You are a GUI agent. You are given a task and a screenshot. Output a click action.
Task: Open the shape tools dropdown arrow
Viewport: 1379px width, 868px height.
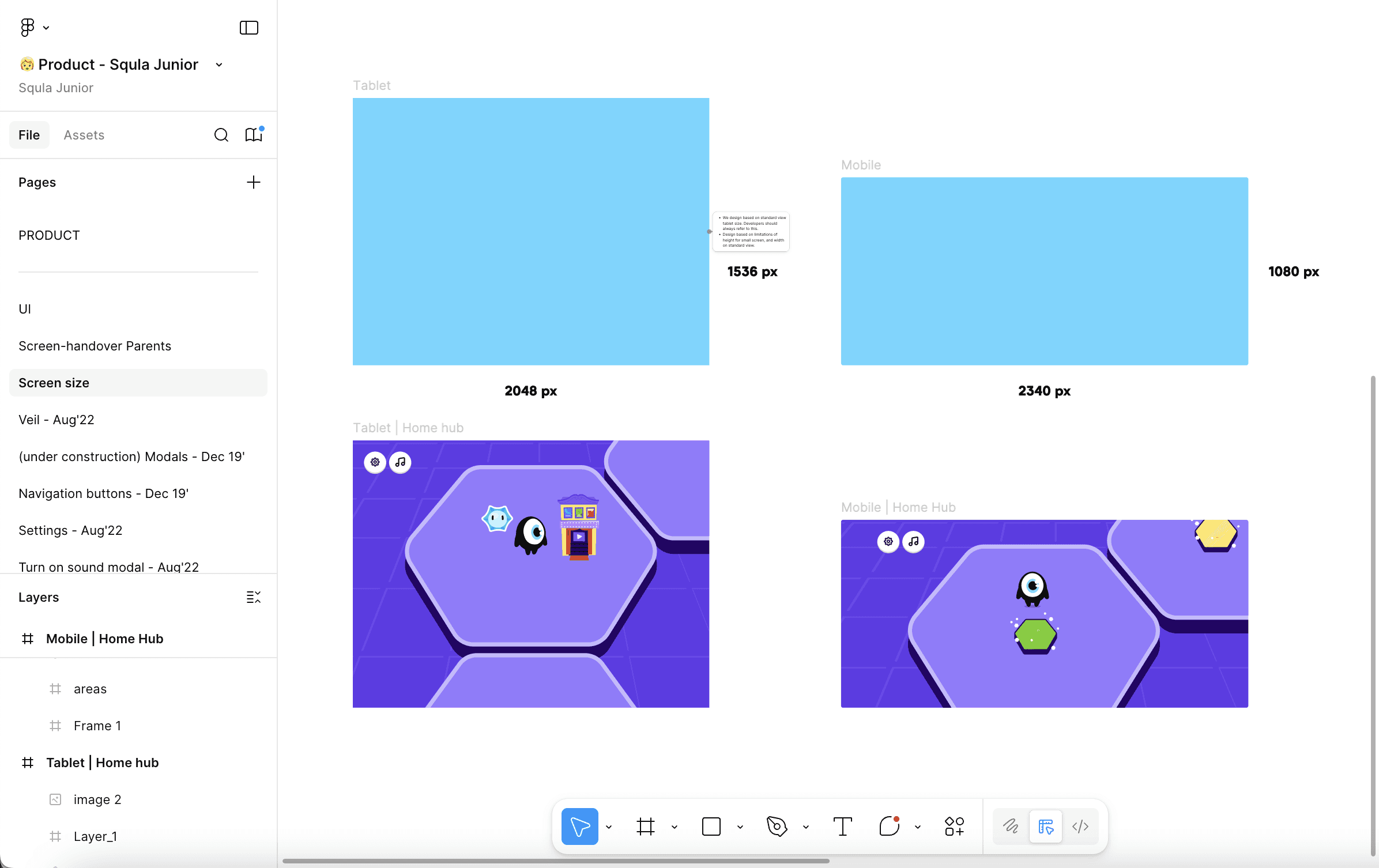[x=740, y=827]
